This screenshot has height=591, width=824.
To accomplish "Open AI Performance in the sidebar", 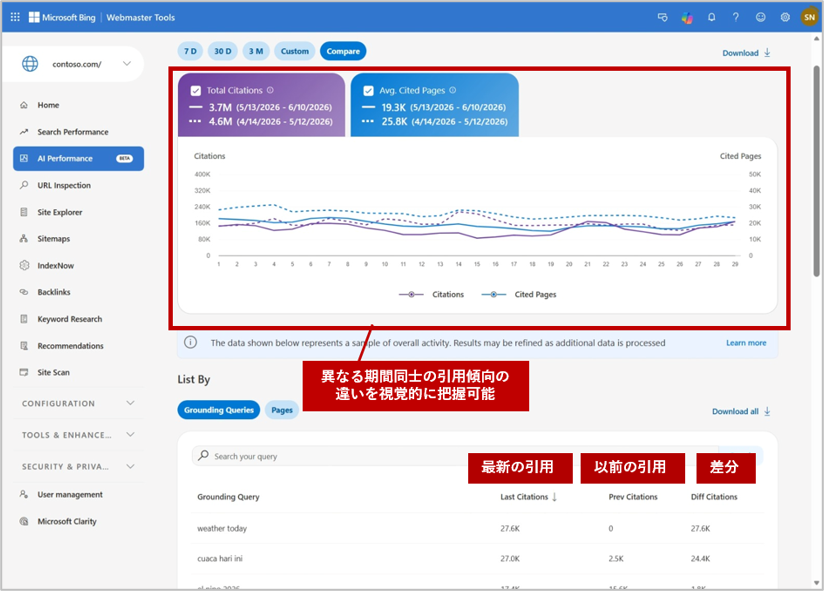I will pos(78,158).
